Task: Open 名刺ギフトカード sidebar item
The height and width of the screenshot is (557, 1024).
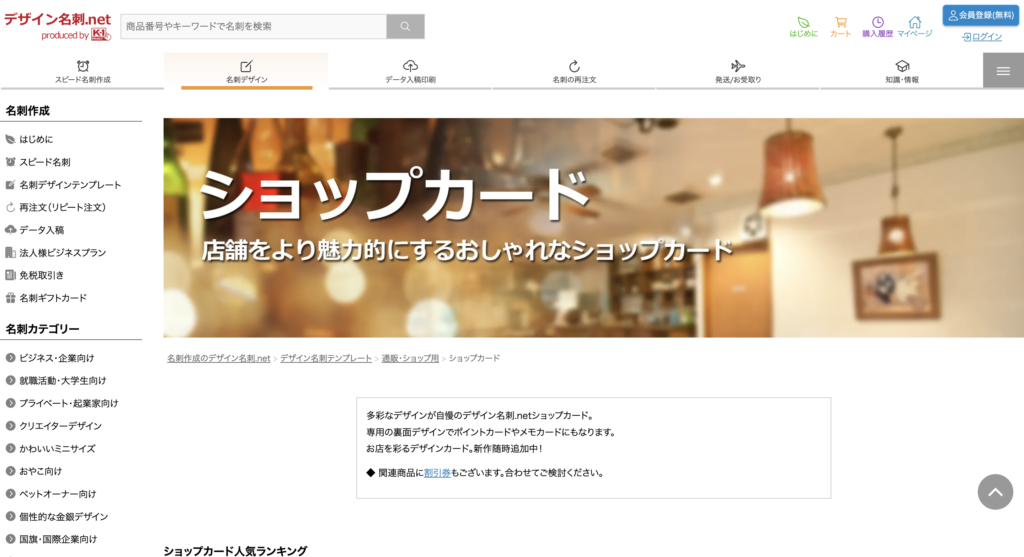Action: pyautogui.click(x=52, y=298)
